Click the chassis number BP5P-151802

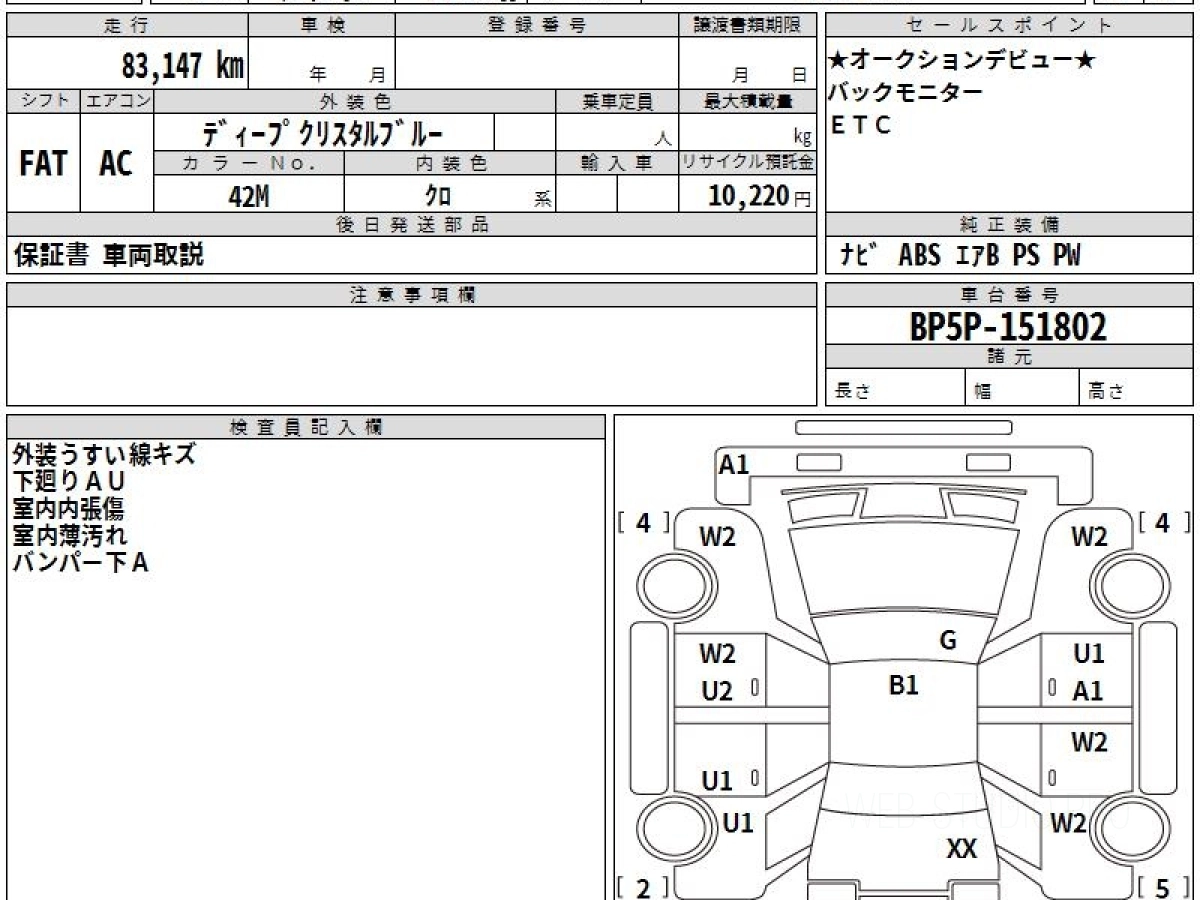[x=1009, y=326]
